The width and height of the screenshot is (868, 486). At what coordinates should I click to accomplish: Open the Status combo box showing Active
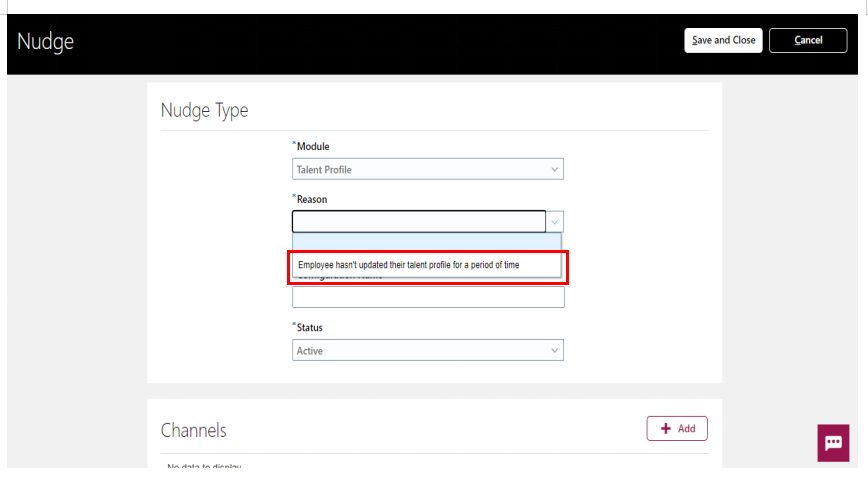(x=428, y=350)
